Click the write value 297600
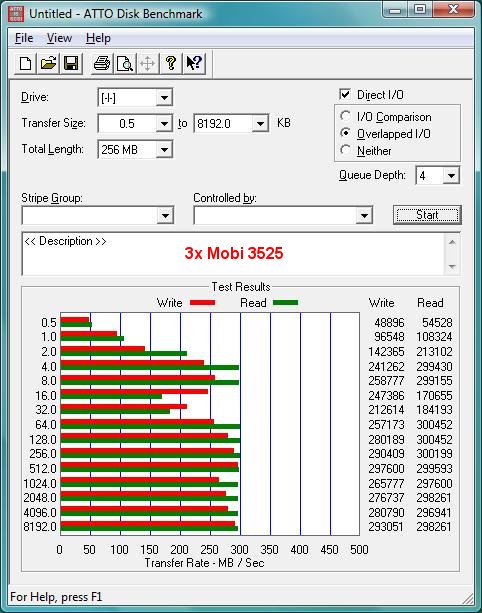Image resolution: width=482 pixels, height=613 pixels. 386,468
